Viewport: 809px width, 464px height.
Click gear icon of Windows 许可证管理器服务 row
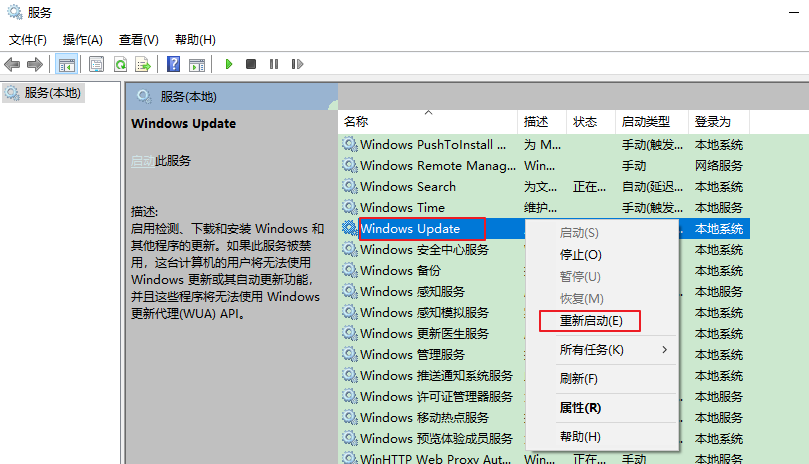point(350,396)
